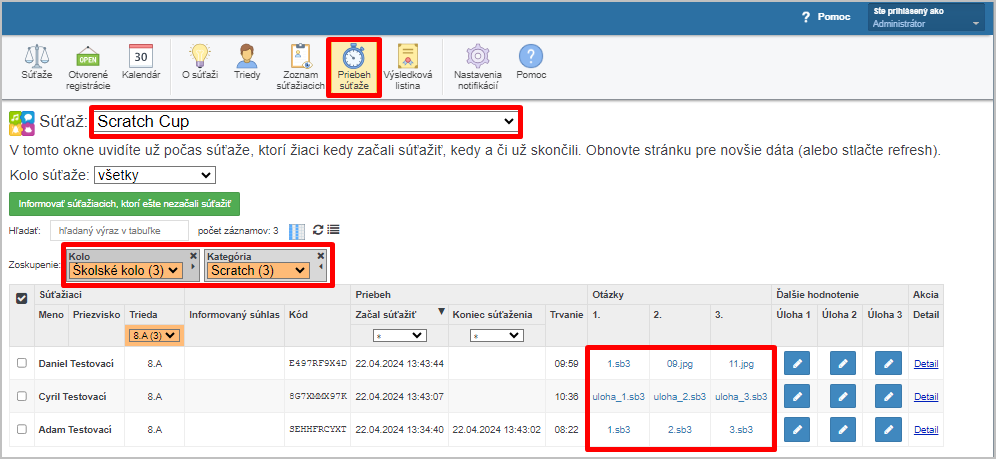The height and width of the screenshot is (459, 996).
Task: Download uloha_1.sb3 file
Action: coord(619,397)
